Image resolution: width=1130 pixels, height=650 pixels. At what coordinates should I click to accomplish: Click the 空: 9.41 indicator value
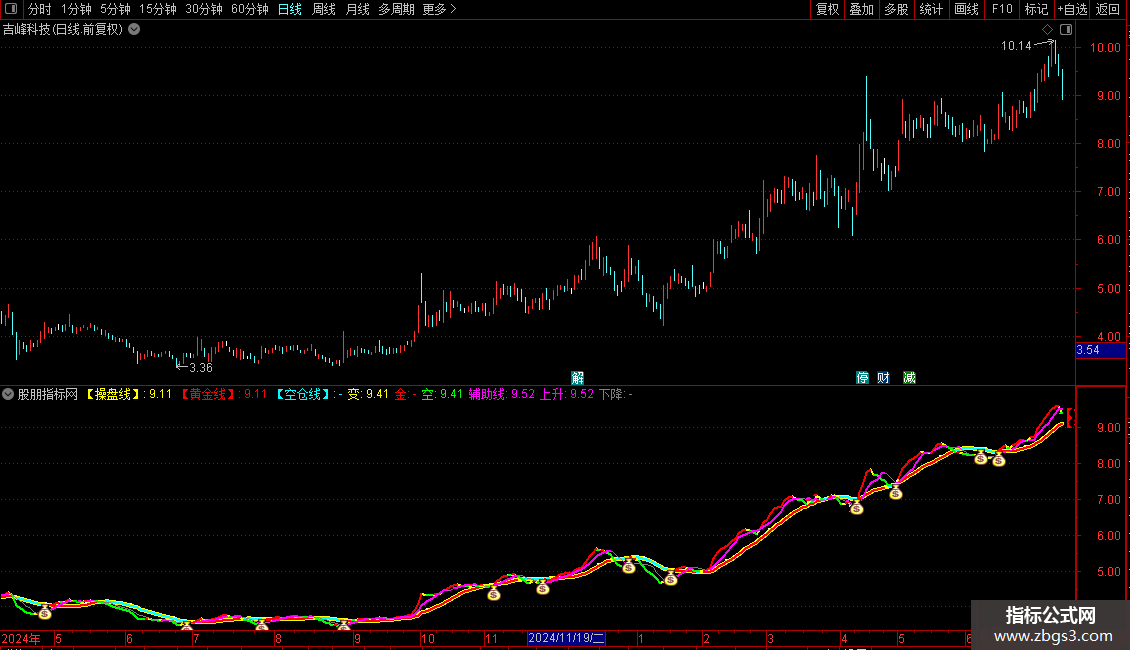[x=442, y=394]
